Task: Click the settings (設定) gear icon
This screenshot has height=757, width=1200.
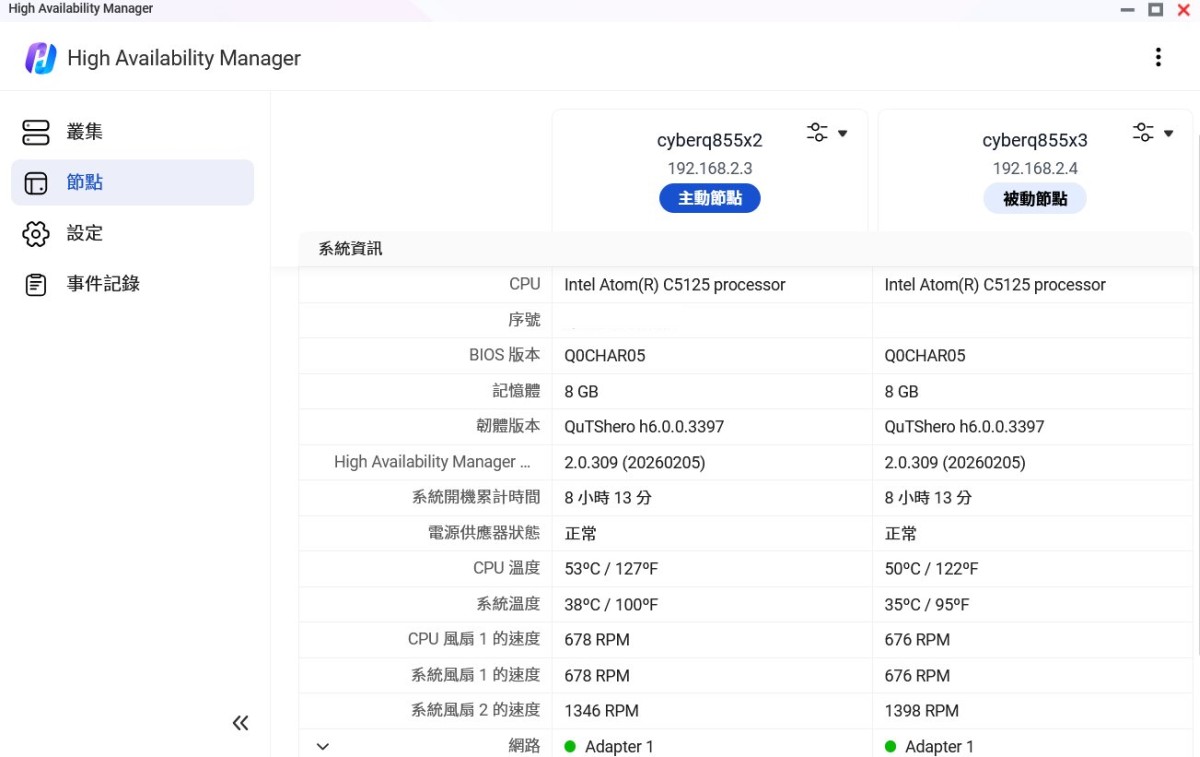Action: 36,234
